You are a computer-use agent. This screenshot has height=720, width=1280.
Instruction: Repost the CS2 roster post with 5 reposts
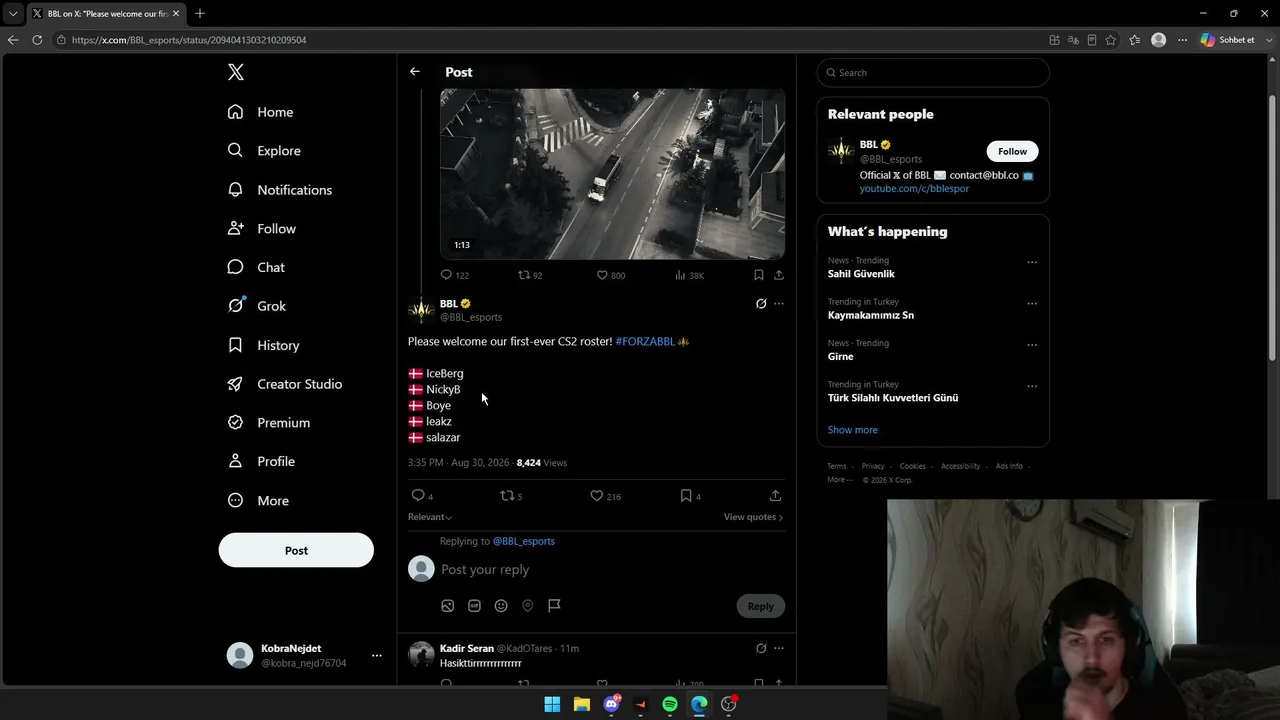pyautogui.click(x=511, y=496)
